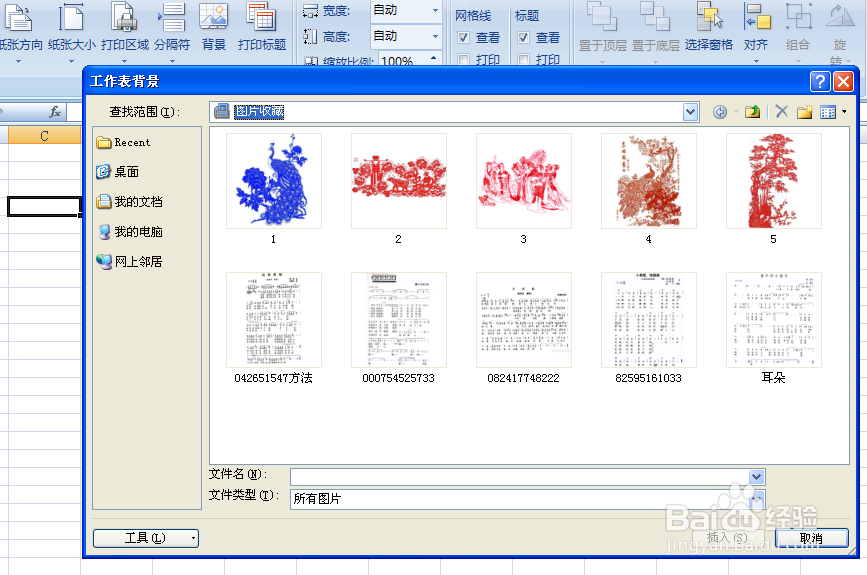The height and width of the screenshot is (575, 867).
Task: Open the selection pane (选择窗格)
Action: click(708, 28)
